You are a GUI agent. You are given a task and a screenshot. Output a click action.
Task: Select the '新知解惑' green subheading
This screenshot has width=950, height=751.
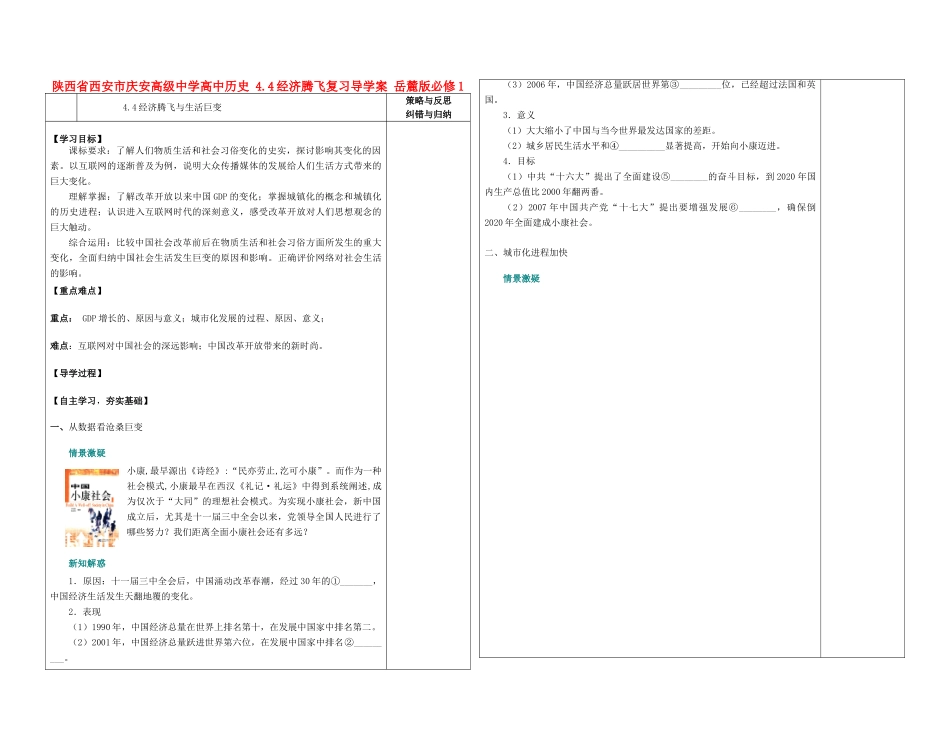87,563
